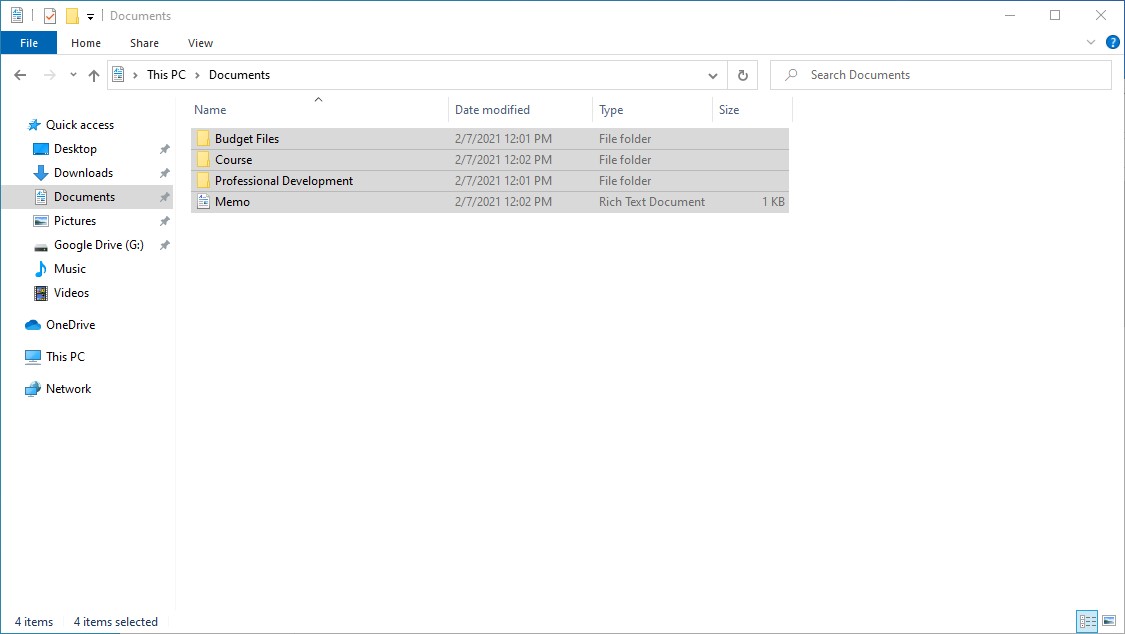1125x634 pixels.
Task: Sort files by Date modified column
Action: pos(492,110)
